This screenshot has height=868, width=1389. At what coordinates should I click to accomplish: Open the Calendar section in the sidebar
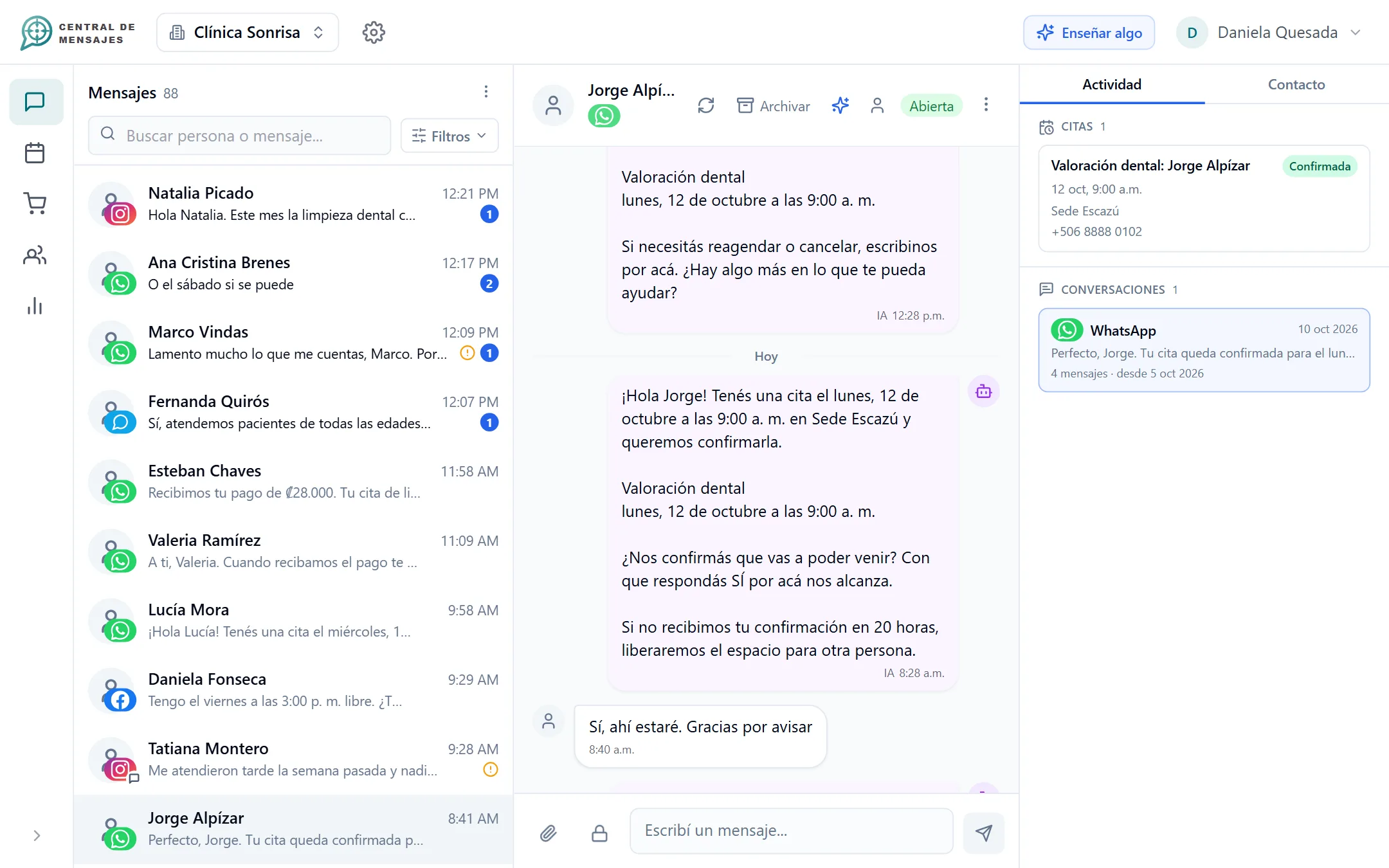pyautogui.click(x=35, y=153)
